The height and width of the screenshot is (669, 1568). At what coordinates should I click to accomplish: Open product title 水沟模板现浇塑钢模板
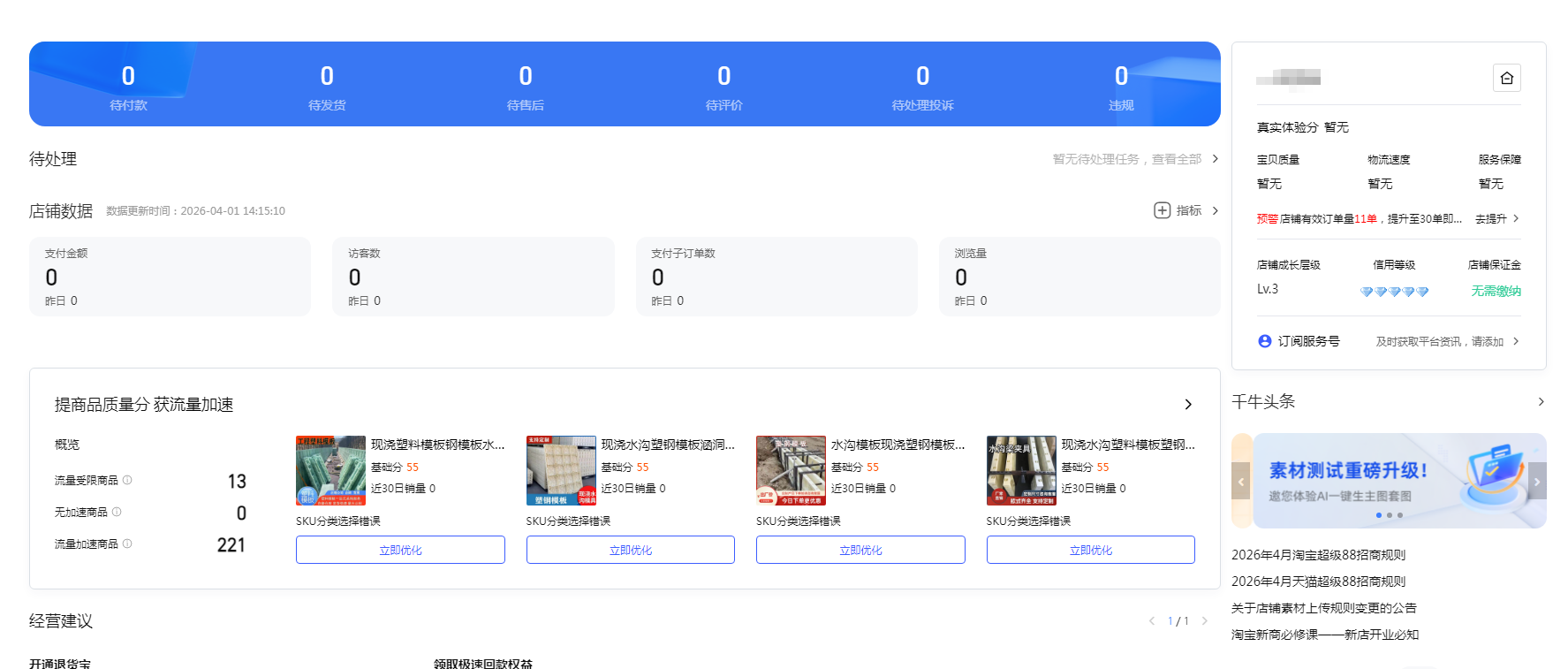coord(898,445)
